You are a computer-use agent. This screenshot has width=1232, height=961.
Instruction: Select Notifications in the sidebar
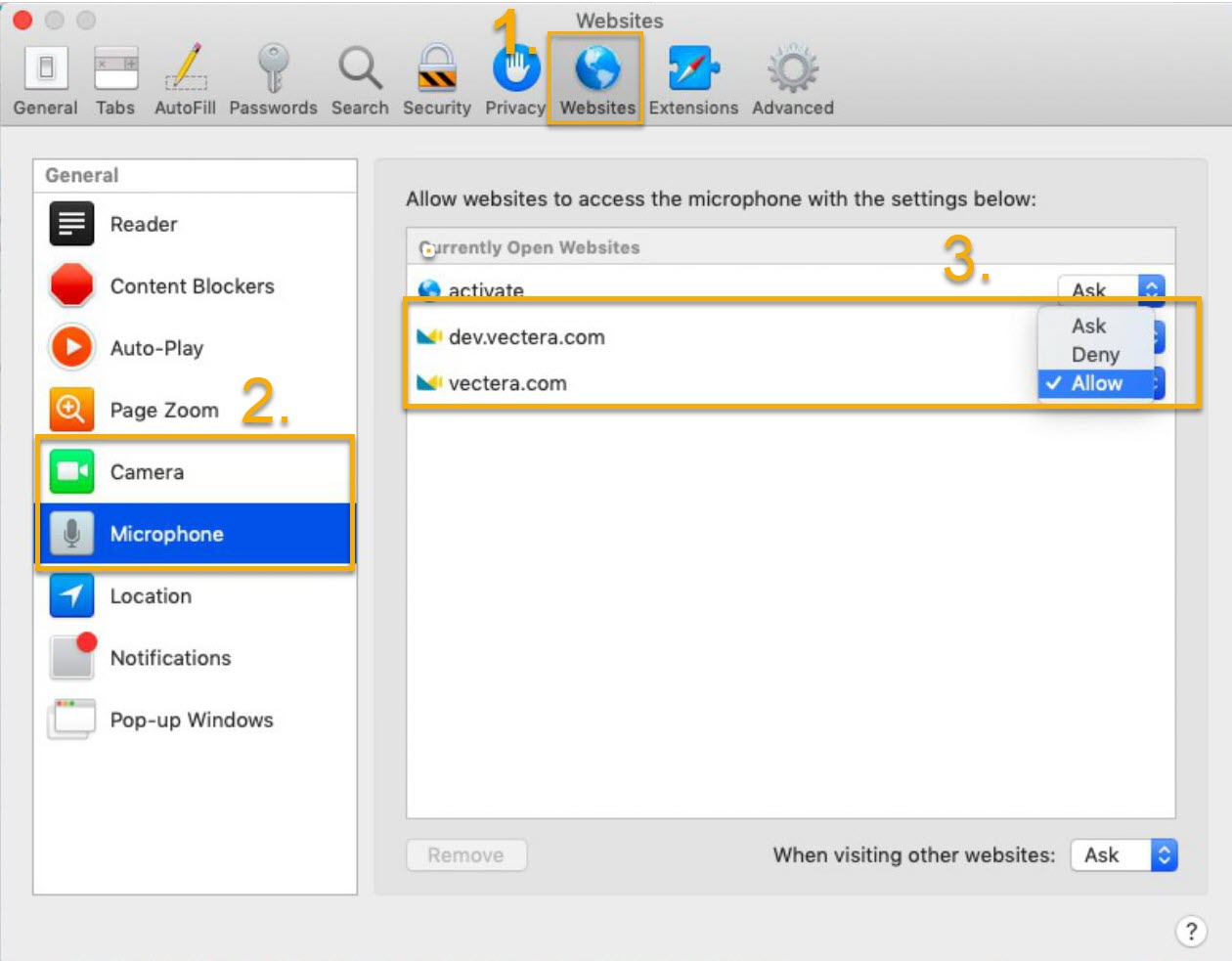[x=196, y=658]
